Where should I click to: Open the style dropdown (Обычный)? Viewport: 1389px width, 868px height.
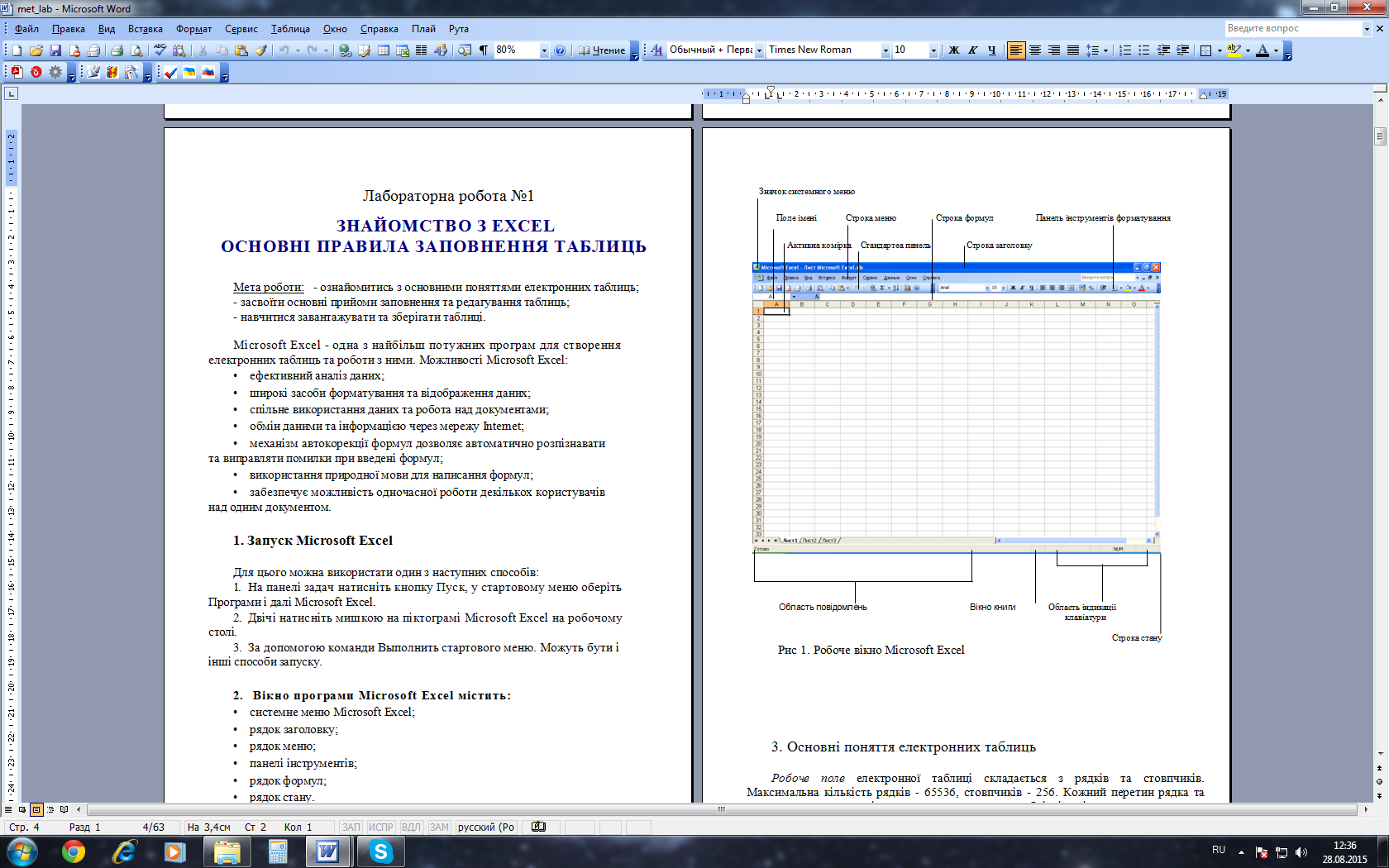[759, 50]
